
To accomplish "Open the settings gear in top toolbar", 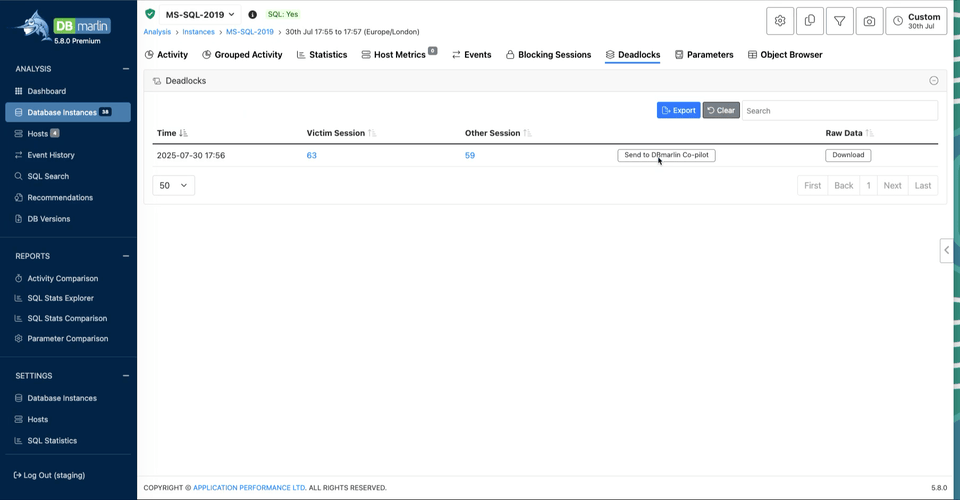I will click(780, 20).
